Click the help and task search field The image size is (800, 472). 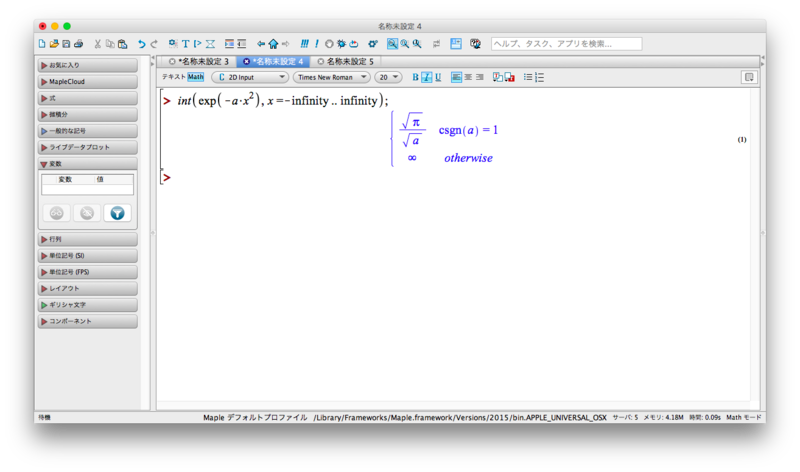coord(566,44)
